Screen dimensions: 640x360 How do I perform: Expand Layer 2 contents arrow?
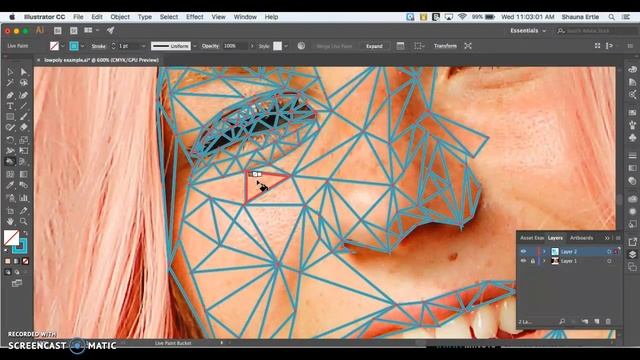(544, 251)
